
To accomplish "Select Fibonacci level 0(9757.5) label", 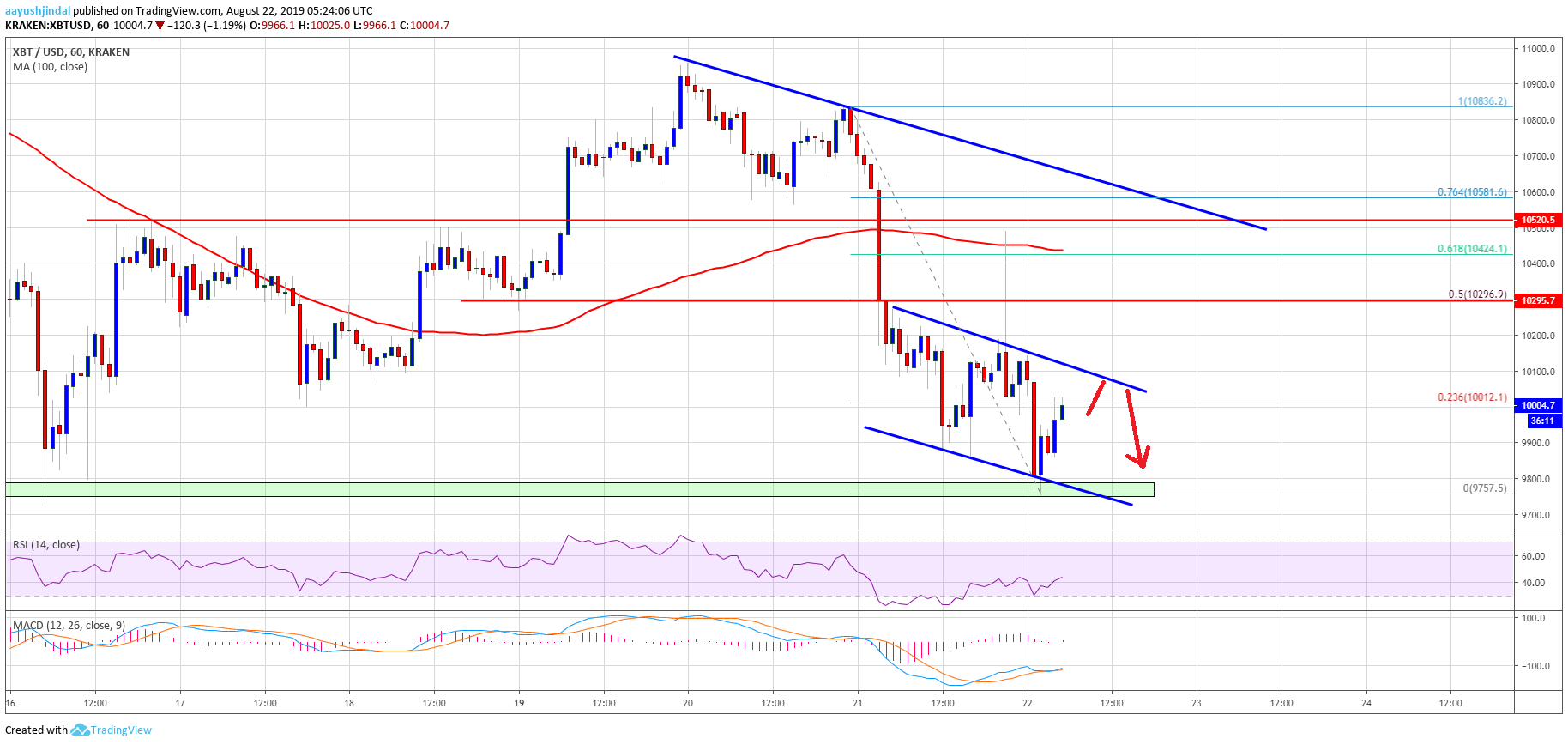I will pyautogui.click(x=1485, y=488).
